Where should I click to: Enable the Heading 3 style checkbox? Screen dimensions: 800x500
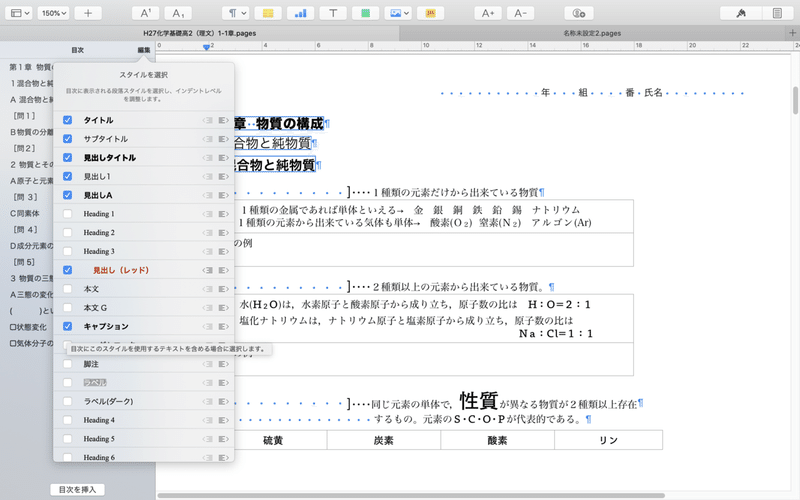pyautogui.click(x=67, y=251)
